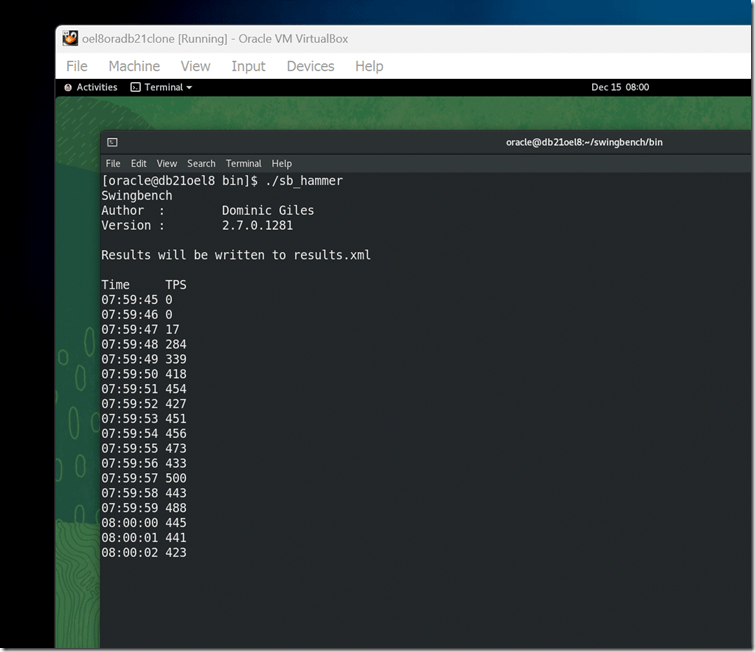Open VirtualBox File menu
The image size is (755, 652).
(76, 66)
